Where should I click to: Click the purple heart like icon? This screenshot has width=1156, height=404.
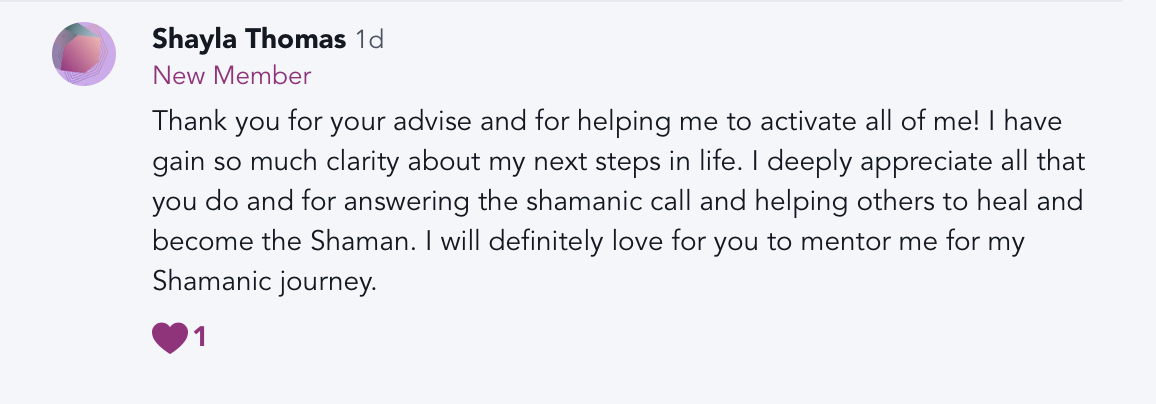coord(169,338)
